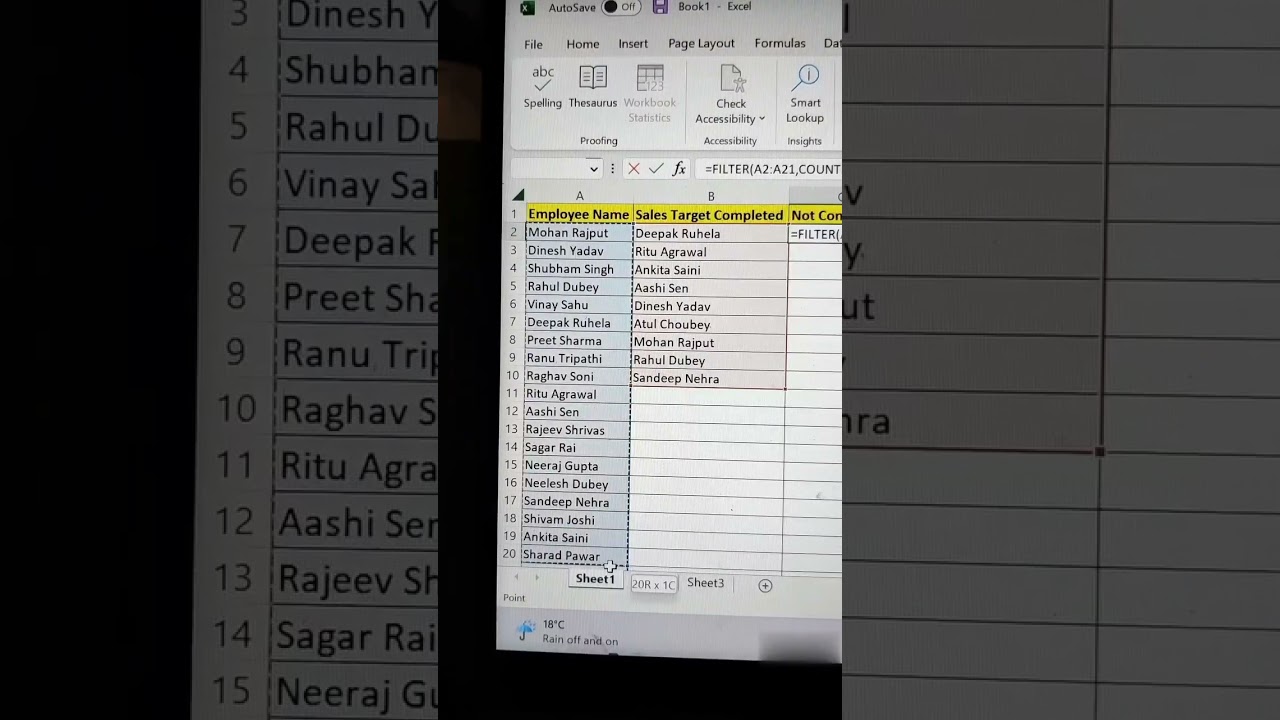Click inside the formula bar text

(771, 169)
